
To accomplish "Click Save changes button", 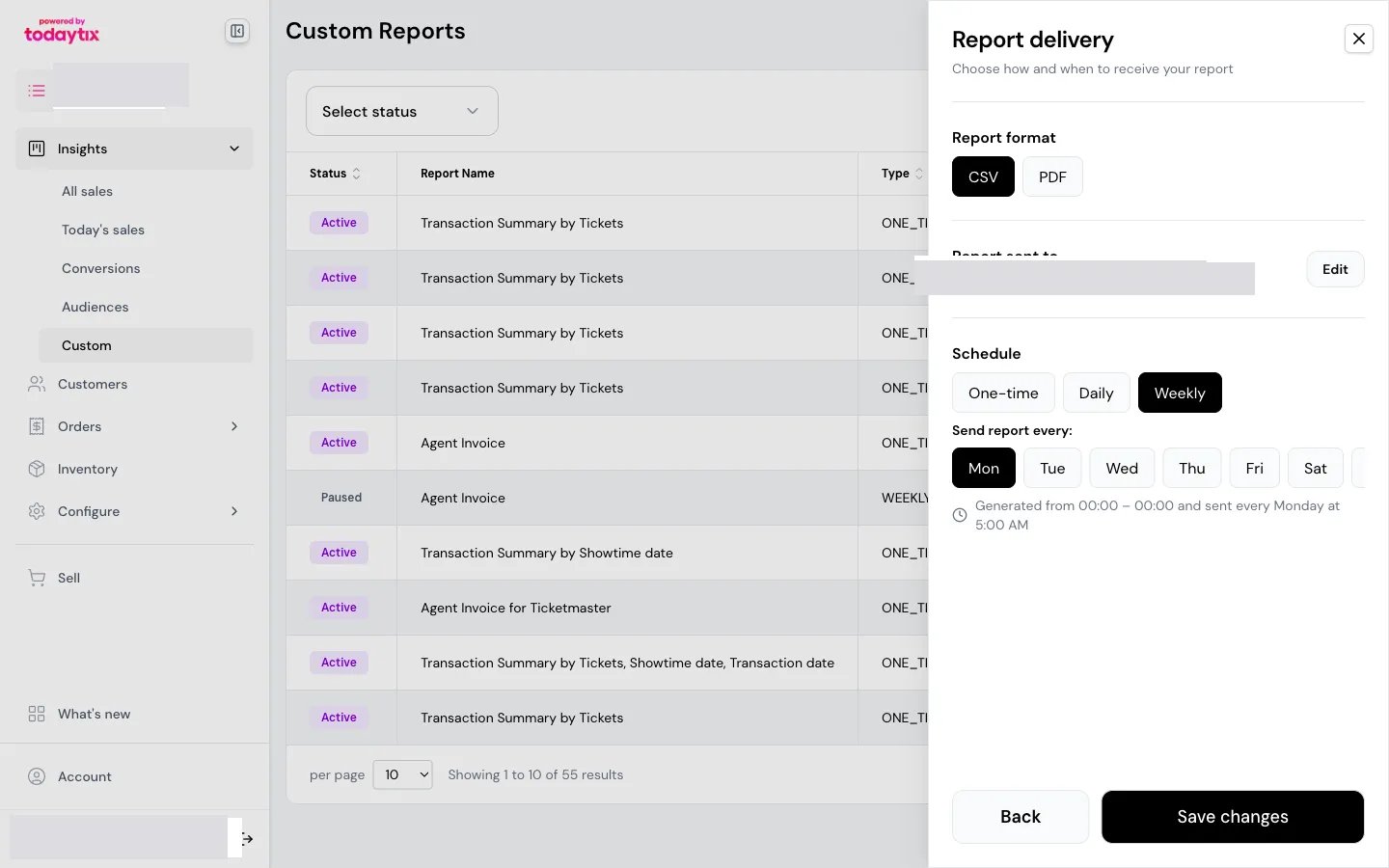I will [1233, 817].
